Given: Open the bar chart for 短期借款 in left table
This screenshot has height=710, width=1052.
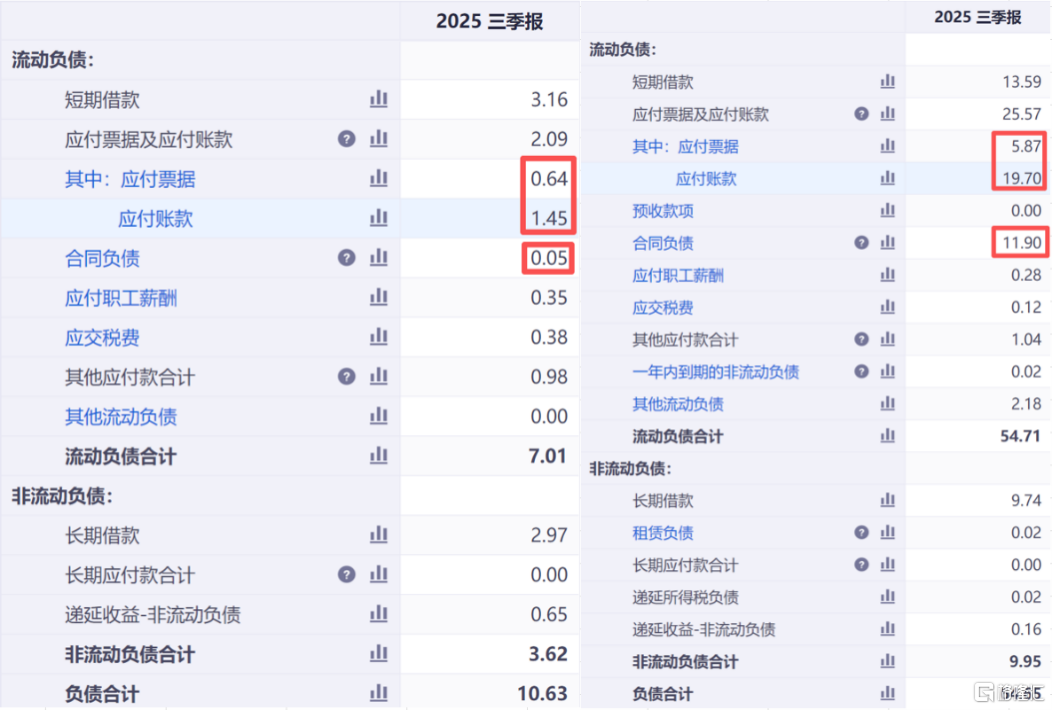Looking at the screenshot, I should (x=378, y=99).
